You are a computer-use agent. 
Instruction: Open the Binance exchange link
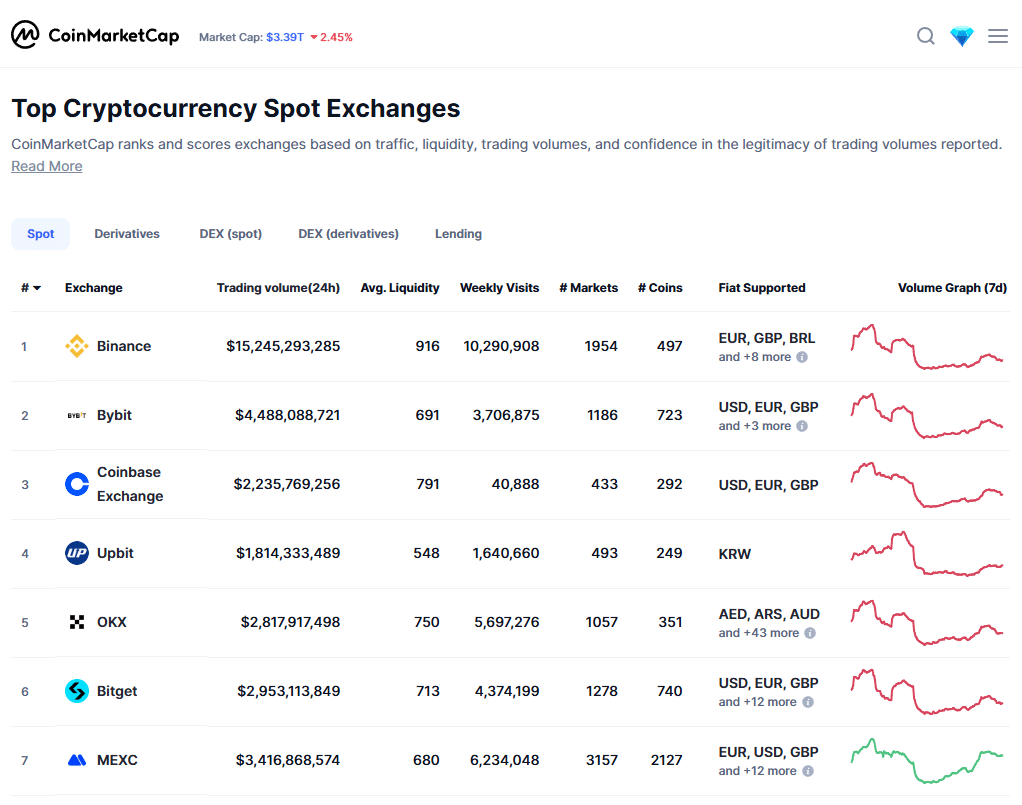124,346
